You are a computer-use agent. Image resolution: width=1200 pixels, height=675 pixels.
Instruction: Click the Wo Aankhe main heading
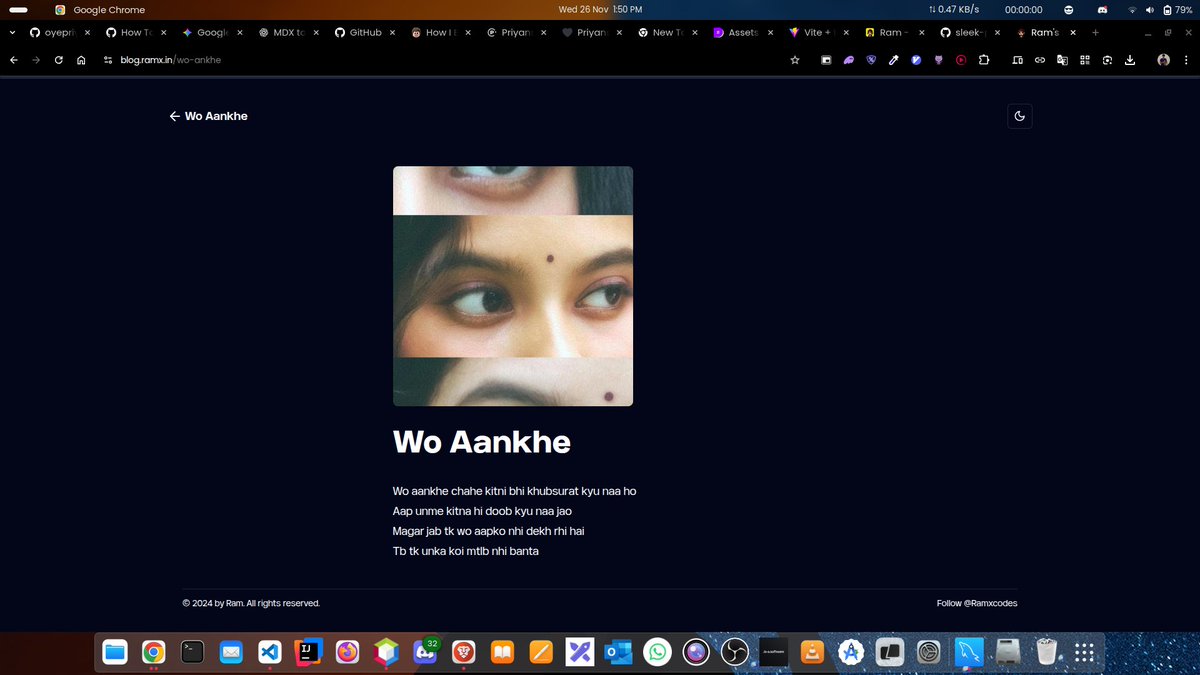click(482, 442)
